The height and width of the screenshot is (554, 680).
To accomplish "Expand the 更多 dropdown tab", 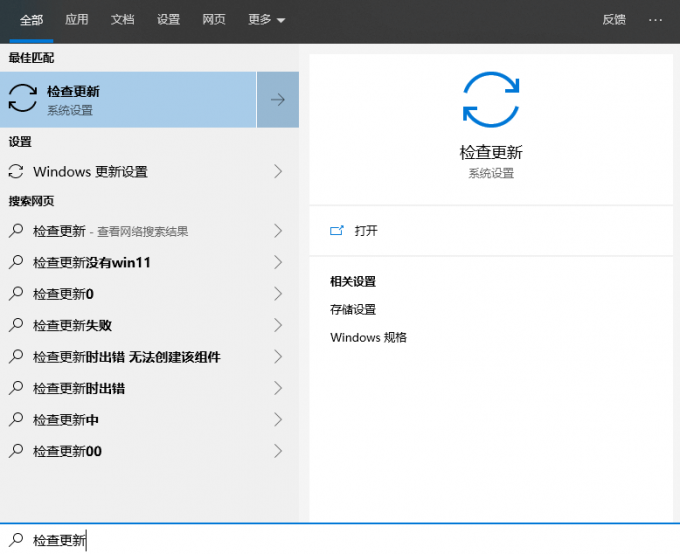I will (266, 20).
